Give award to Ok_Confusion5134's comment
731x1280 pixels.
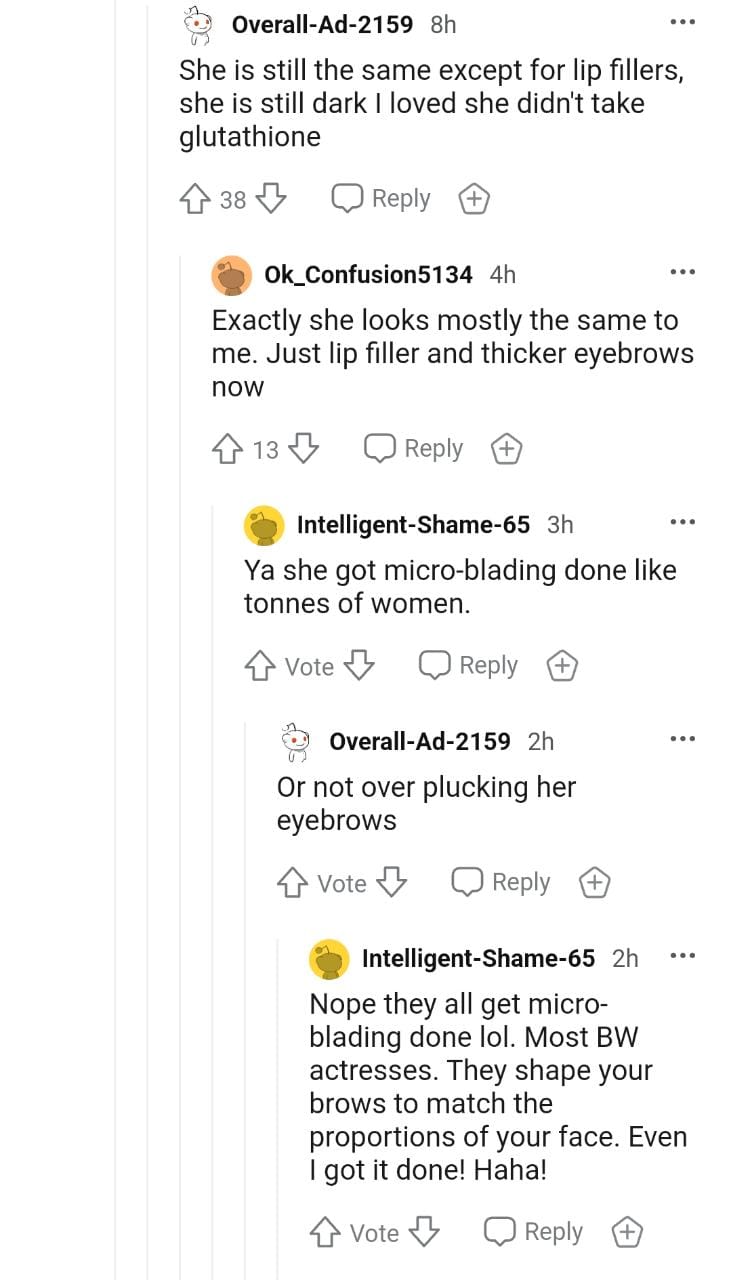[x=506, y=450]
